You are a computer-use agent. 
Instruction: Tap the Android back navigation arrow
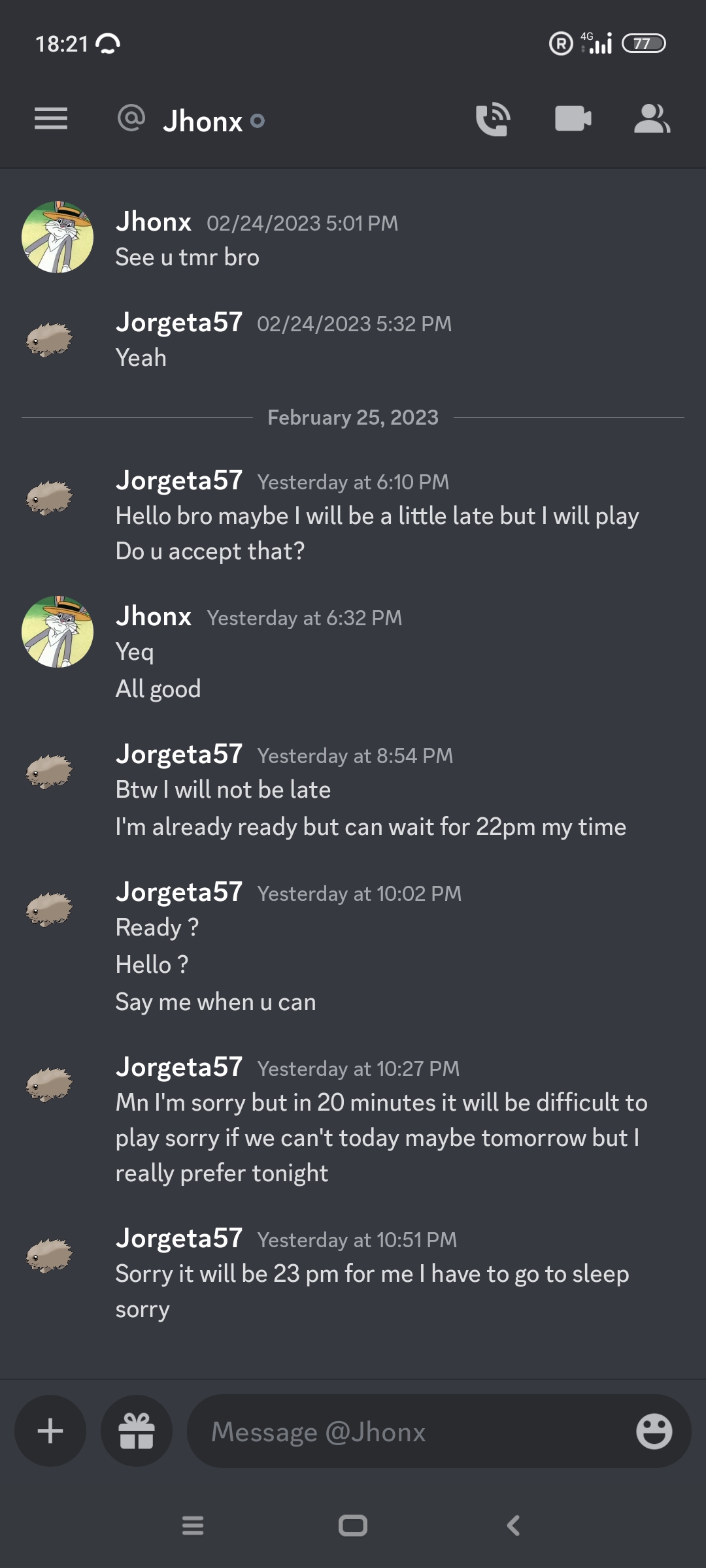(514, 1526)
